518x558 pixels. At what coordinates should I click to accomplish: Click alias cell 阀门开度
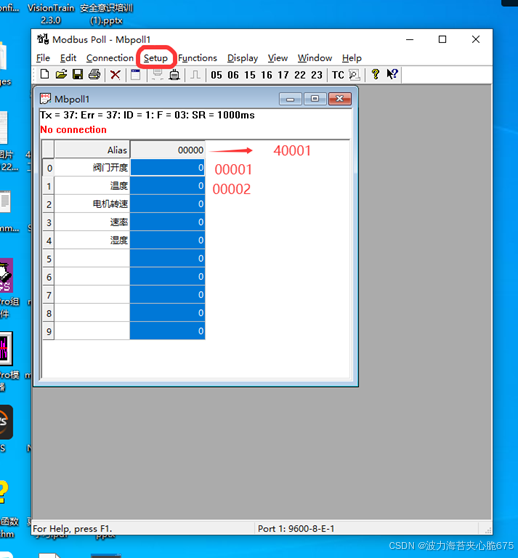pos(92,168)
